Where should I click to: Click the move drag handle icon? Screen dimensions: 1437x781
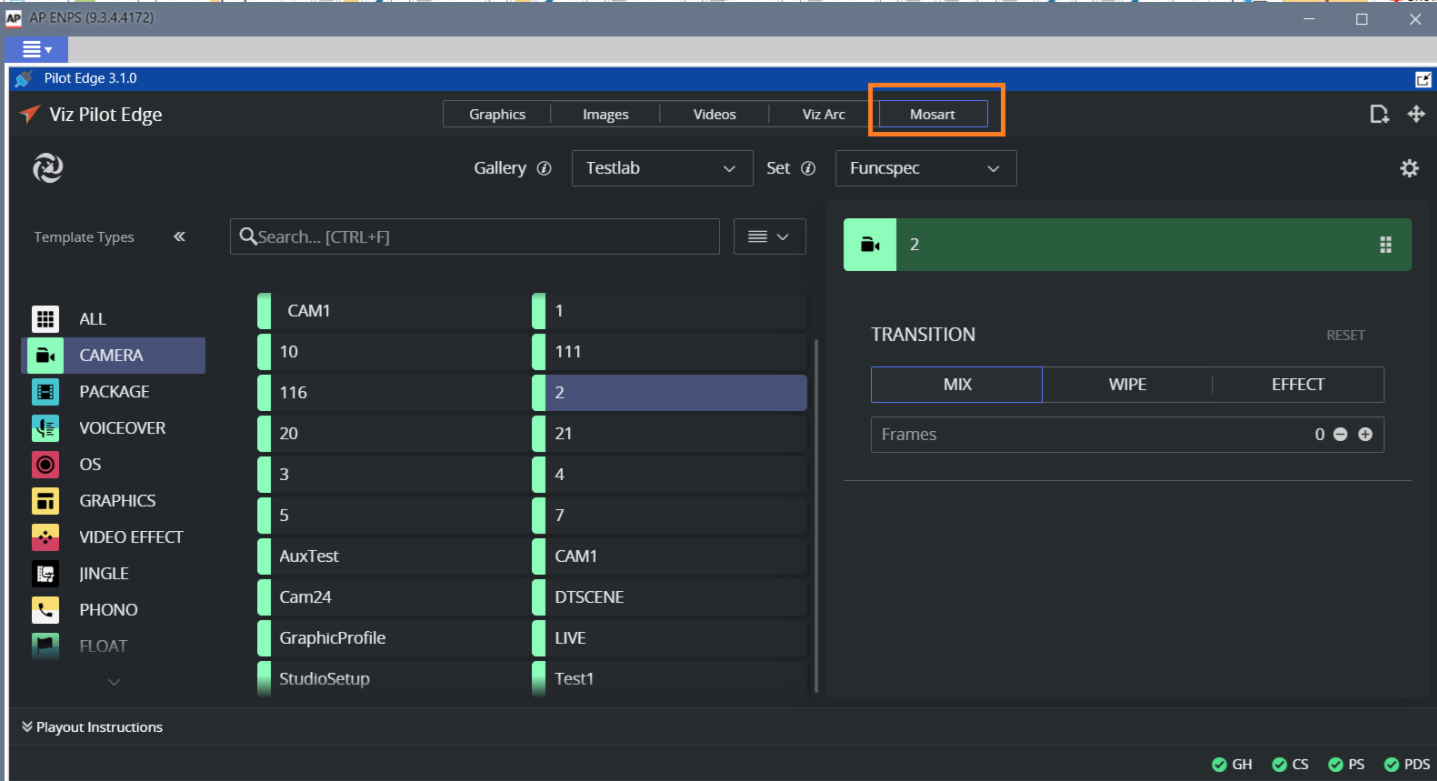click(1416, 114)
